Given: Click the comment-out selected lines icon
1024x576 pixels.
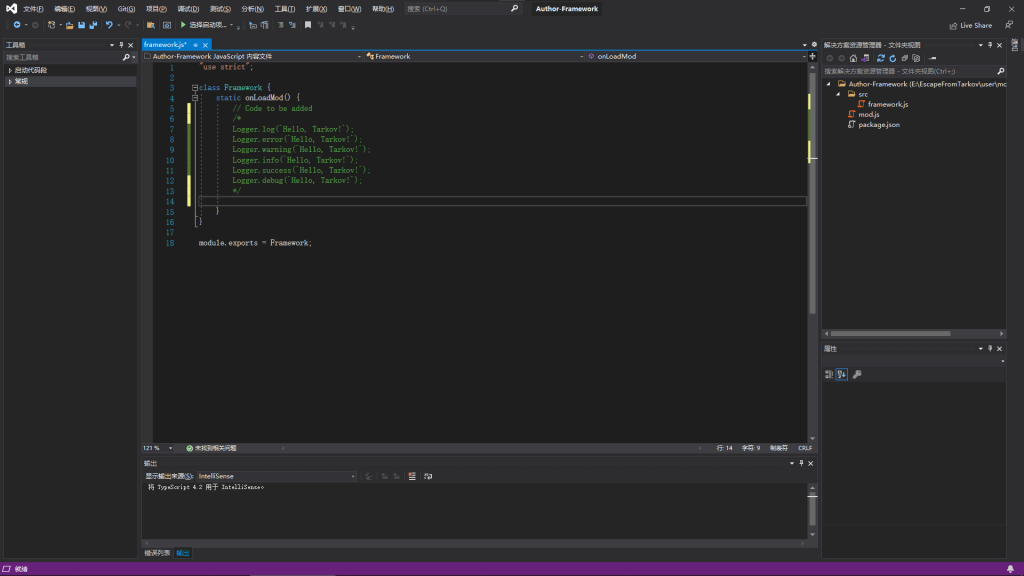Looking at the screenshot, I should click(x=280, y=25).
